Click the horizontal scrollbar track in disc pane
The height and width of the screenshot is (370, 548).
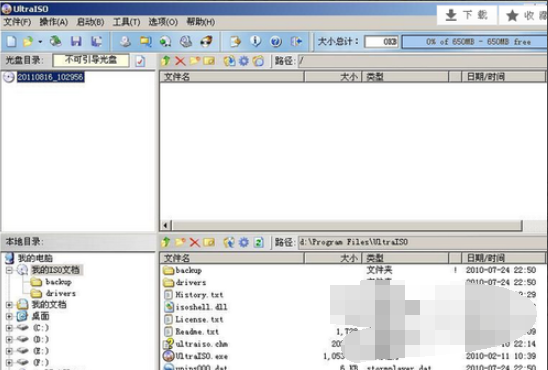tap(347, 225)
